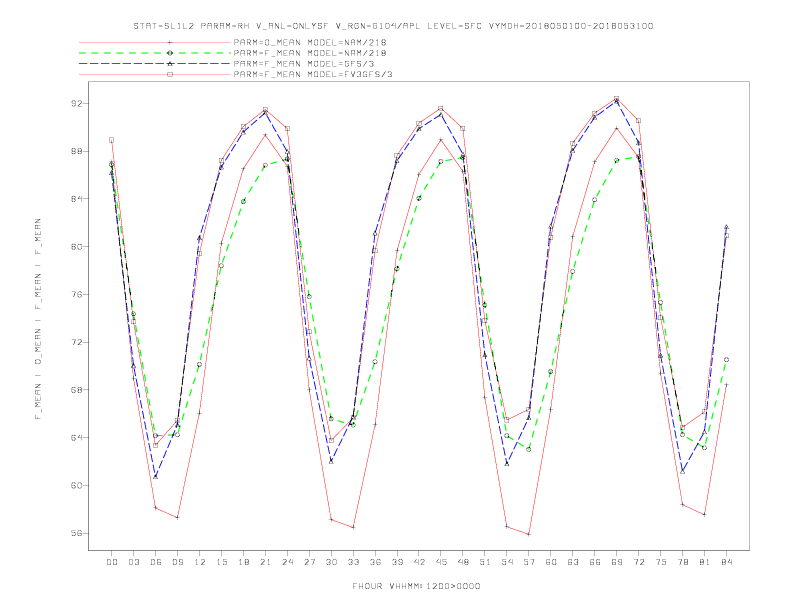Click x-axis tick label 12
Viewport: 792px width, 612px height.
pyautogui.click(x=200, y=562)
